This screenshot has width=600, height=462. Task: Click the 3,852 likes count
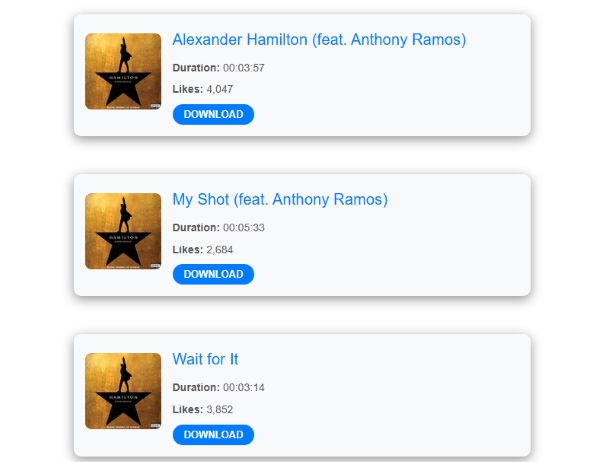[220, 410]
